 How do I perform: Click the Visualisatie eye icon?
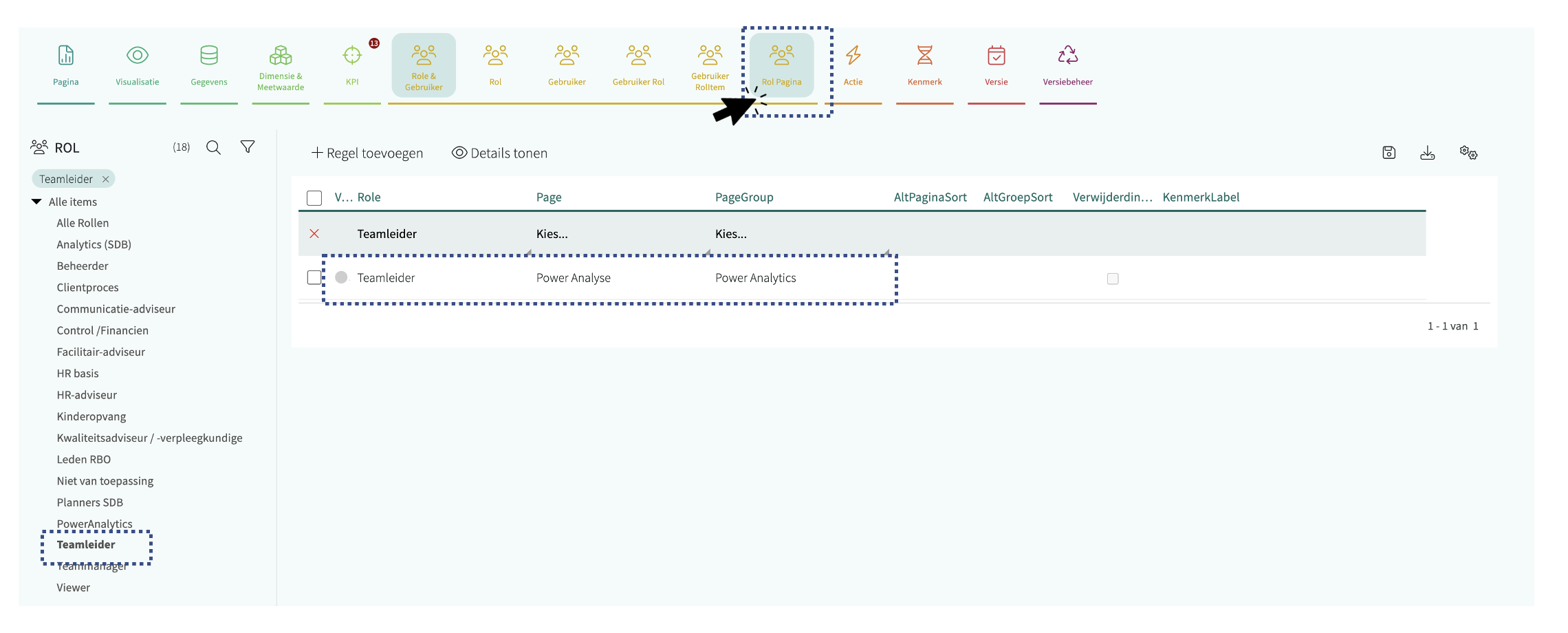click(x=138, y=56)
